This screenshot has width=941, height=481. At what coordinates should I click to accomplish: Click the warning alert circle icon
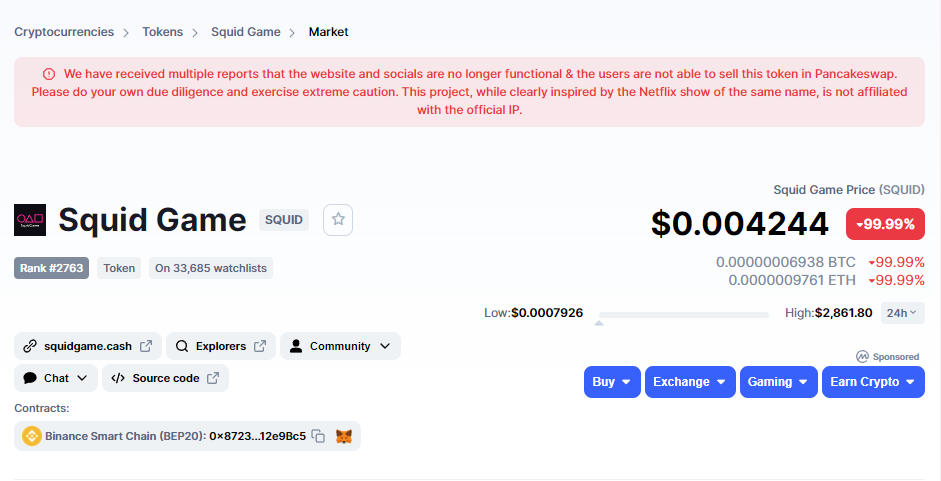[49, 74]
